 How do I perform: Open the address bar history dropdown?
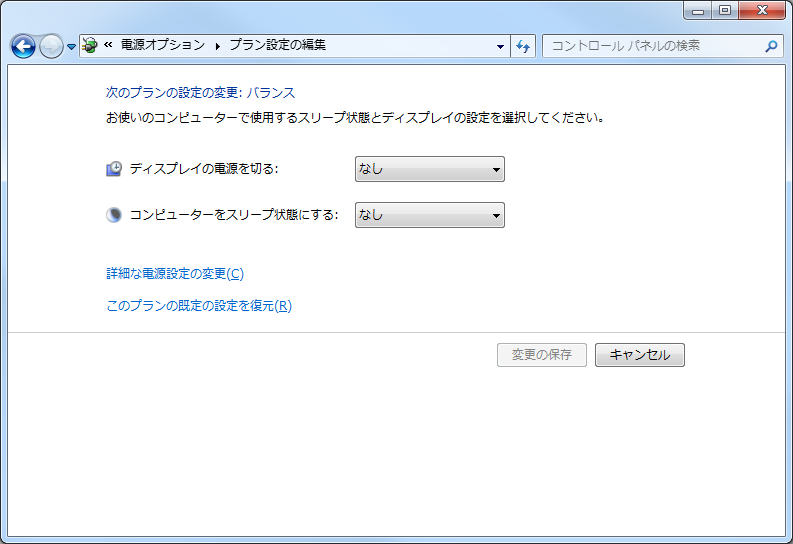501,46
